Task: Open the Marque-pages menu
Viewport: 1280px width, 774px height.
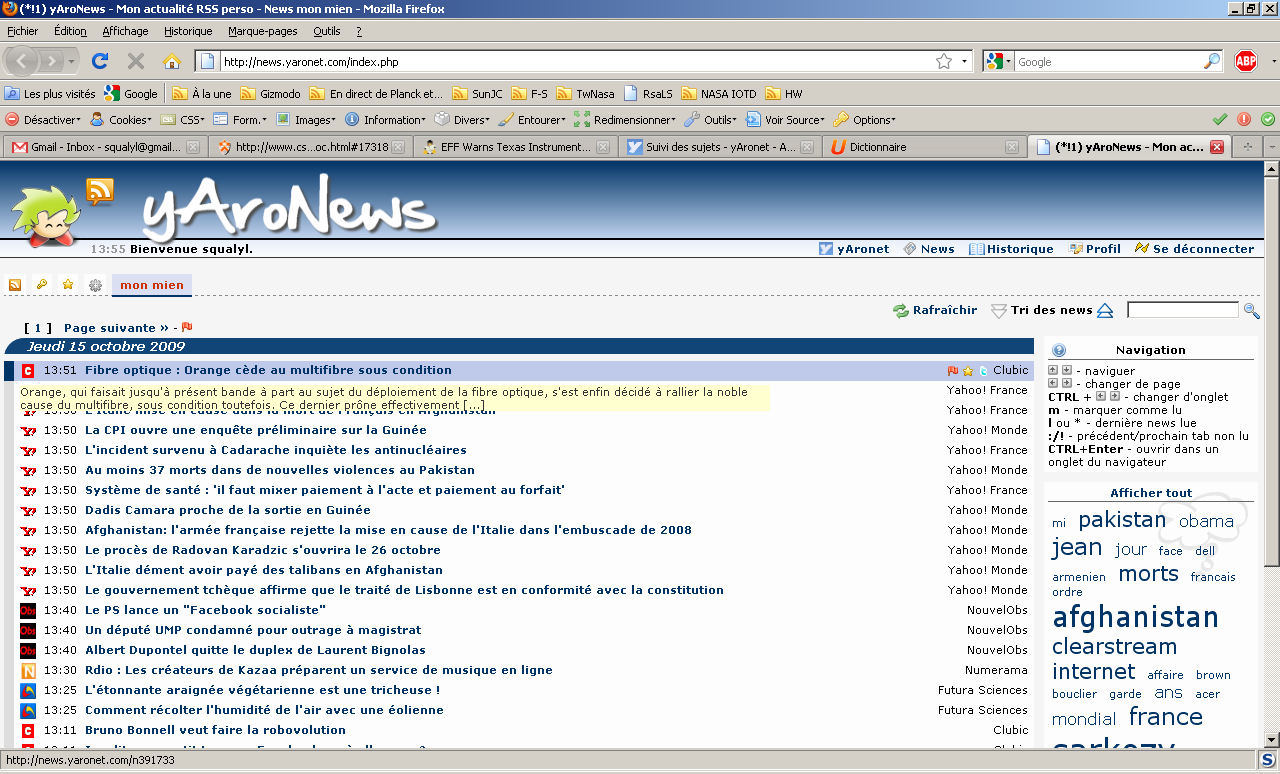Action: click(x=262, y=31)
